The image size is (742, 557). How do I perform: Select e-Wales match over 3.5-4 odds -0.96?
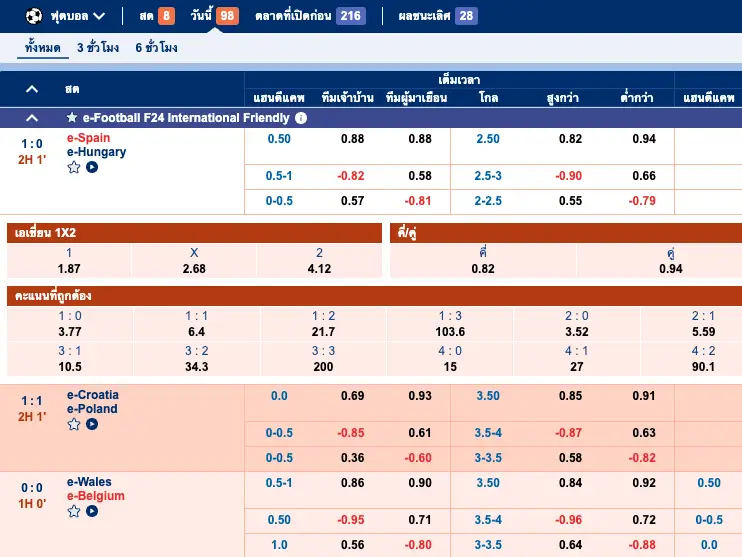click(568, 520)
